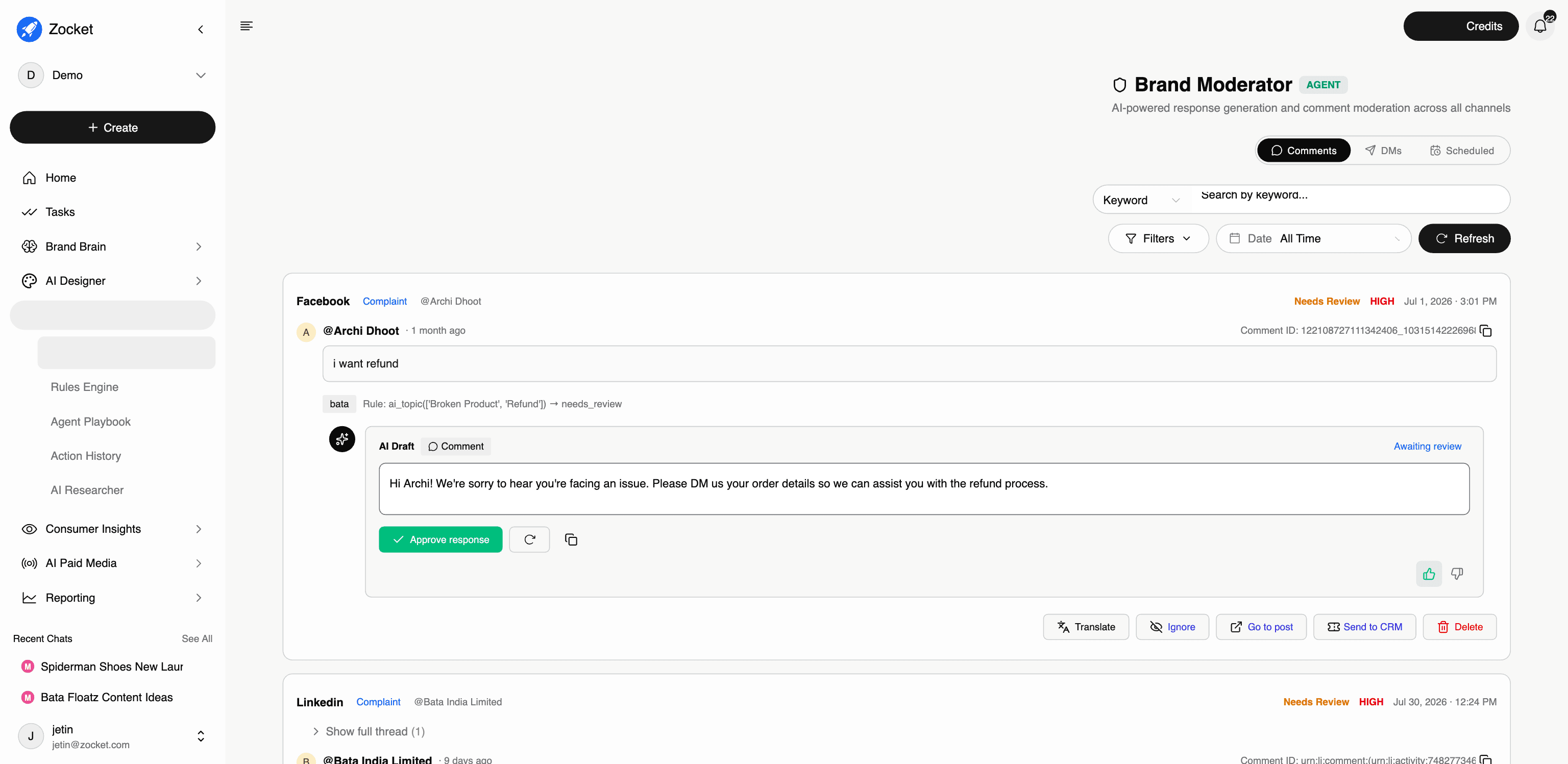
Task: Click the bata brand tag
Action: pos(339,404)
